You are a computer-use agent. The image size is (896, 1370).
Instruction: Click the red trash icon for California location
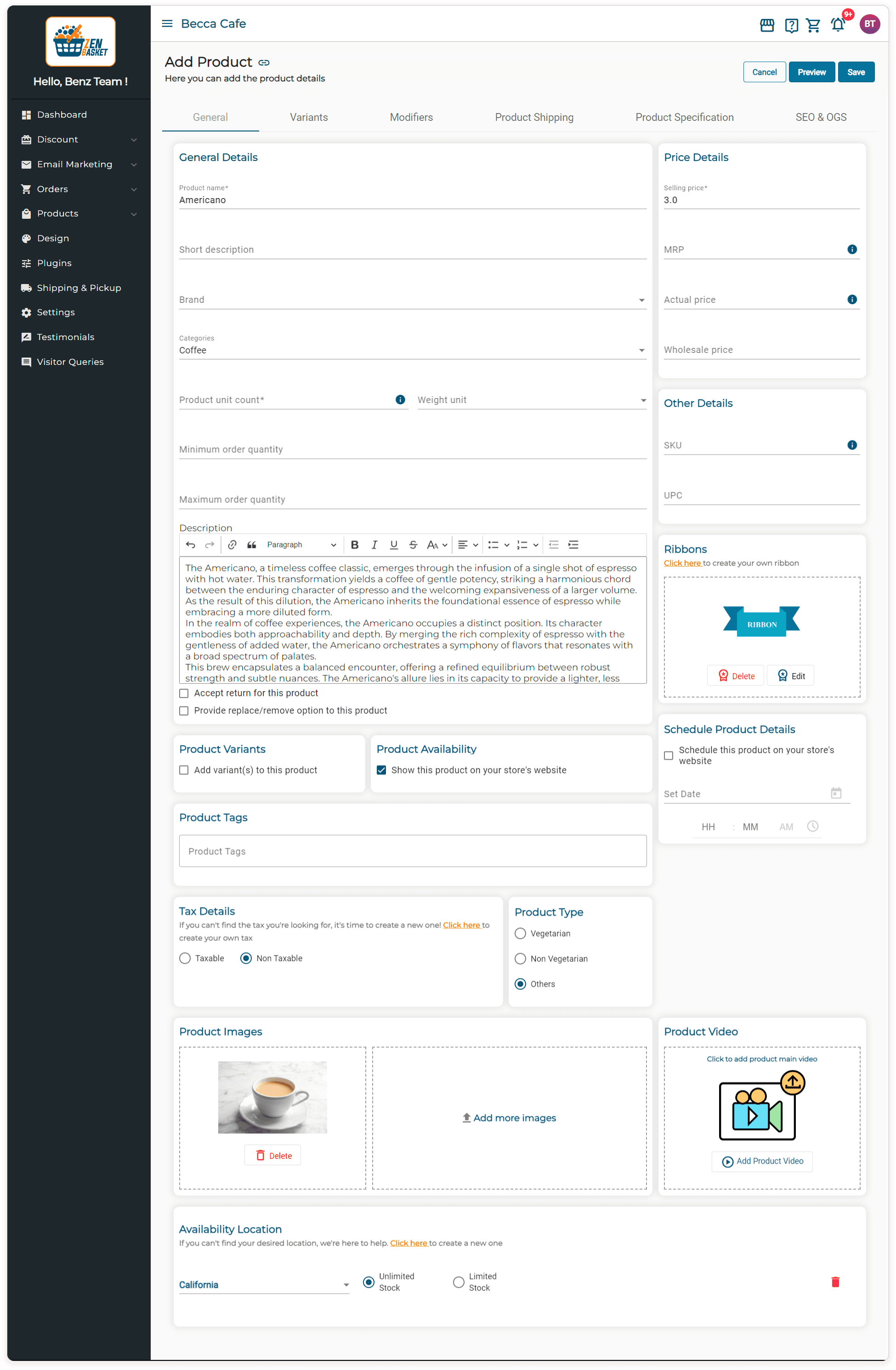click(x=835, y=1281)
